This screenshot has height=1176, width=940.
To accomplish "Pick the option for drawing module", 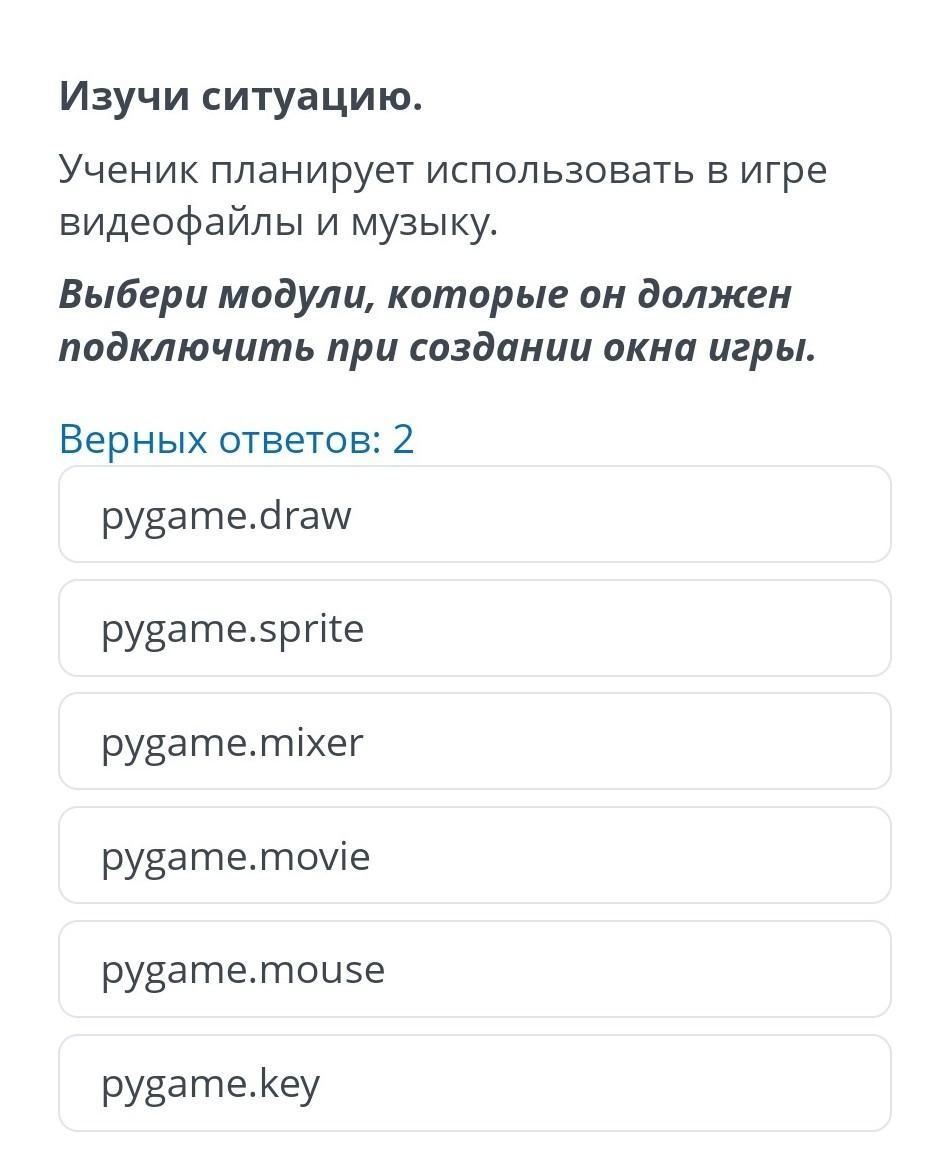I will (474, 514).
